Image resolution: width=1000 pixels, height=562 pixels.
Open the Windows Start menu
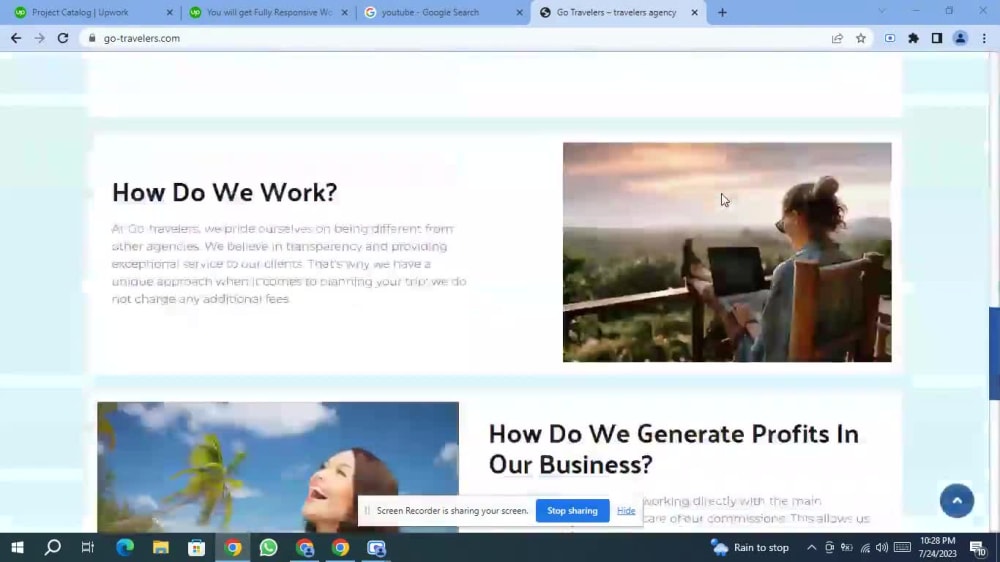coord(17,547)
